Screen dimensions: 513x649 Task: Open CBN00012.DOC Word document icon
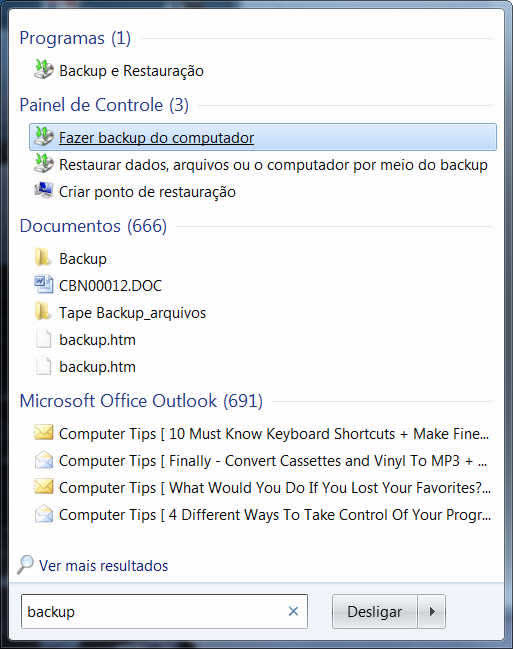[43, 285]
